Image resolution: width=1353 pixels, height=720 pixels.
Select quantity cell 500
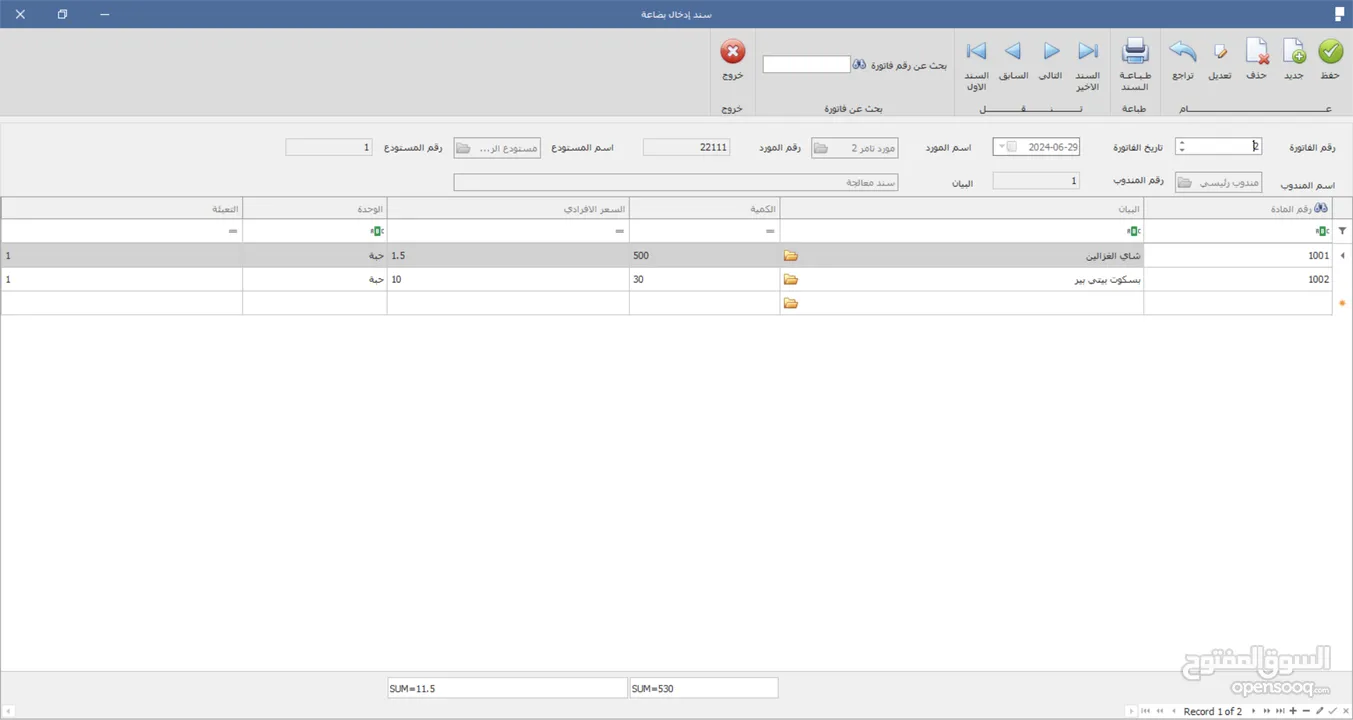pos(704,256)
